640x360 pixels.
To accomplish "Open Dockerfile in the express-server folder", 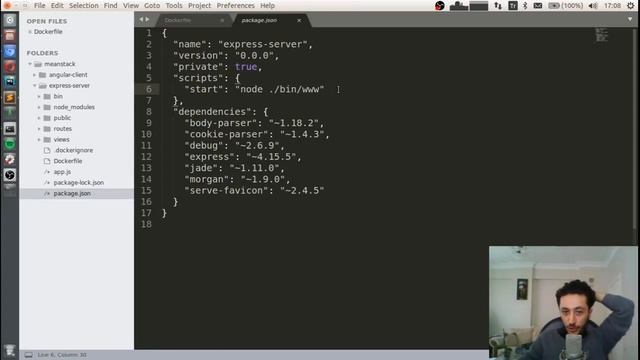I will (x=68, y=161).
